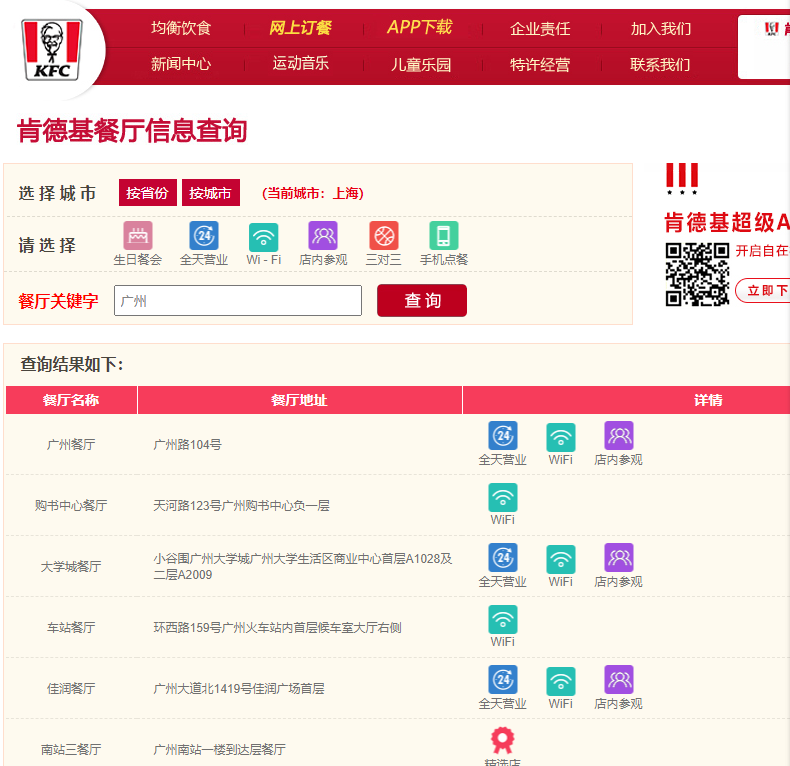The width and height of the screenshot is (790, 766).
Task: Click restaurant name 广州餐厅
Action: 71,444
